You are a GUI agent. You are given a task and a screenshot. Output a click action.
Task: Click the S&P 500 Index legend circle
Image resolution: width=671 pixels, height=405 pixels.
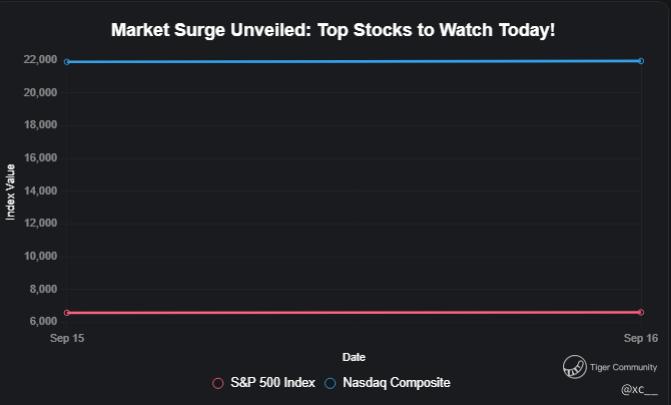[218, 383]
